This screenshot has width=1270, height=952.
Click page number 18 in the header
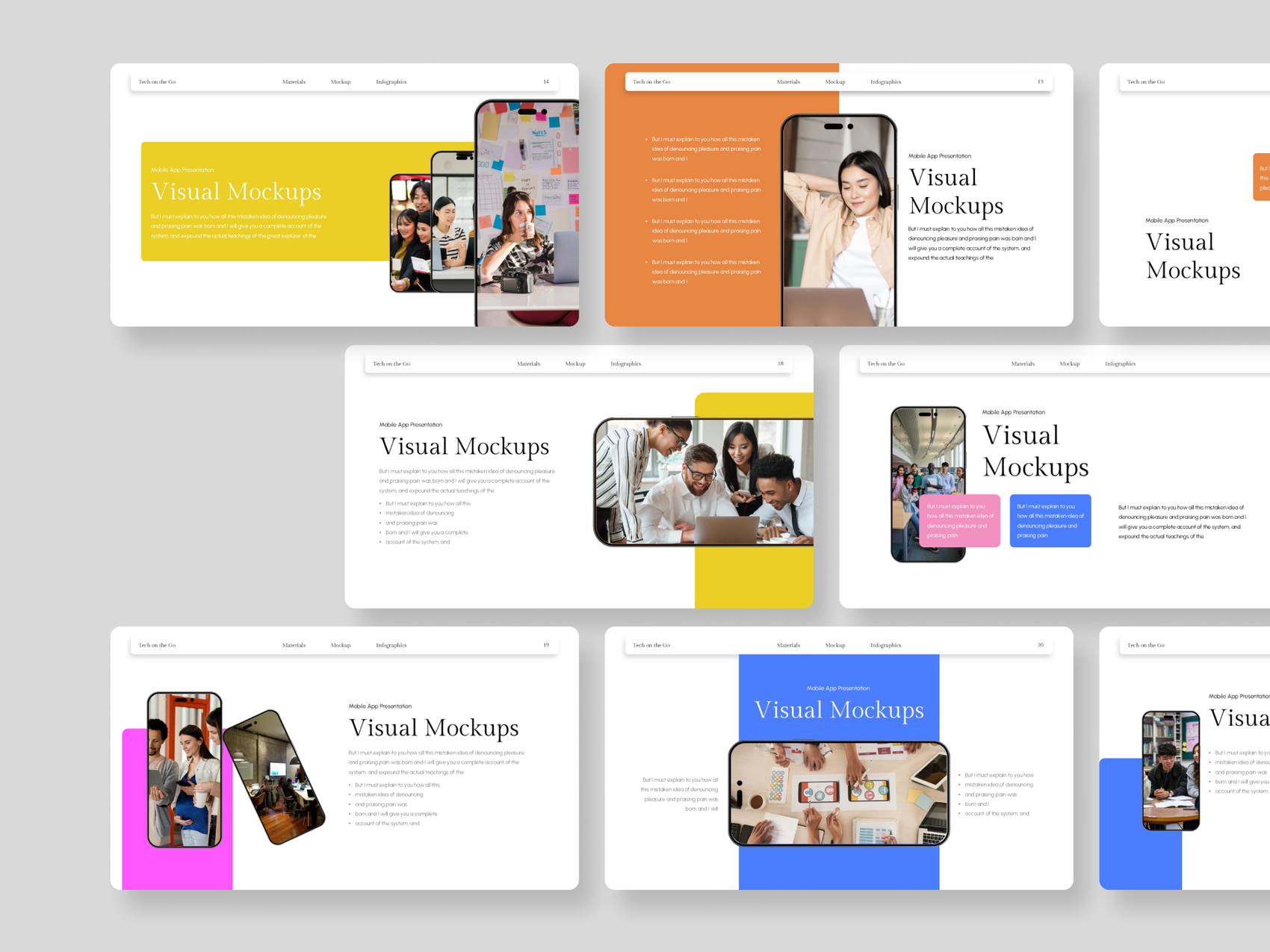click(x=781, y=364)
